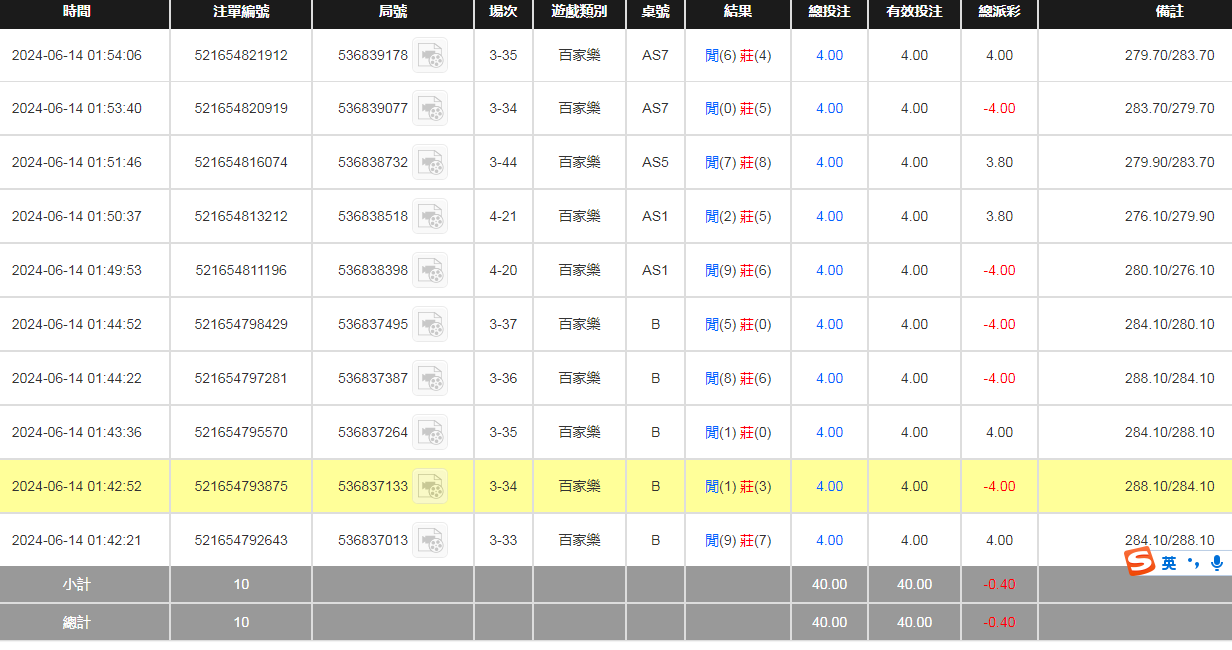The width and height of the screenshot is (1232, 650).
Task: Click the Sogou input method logo
Action: [1139, 563]
